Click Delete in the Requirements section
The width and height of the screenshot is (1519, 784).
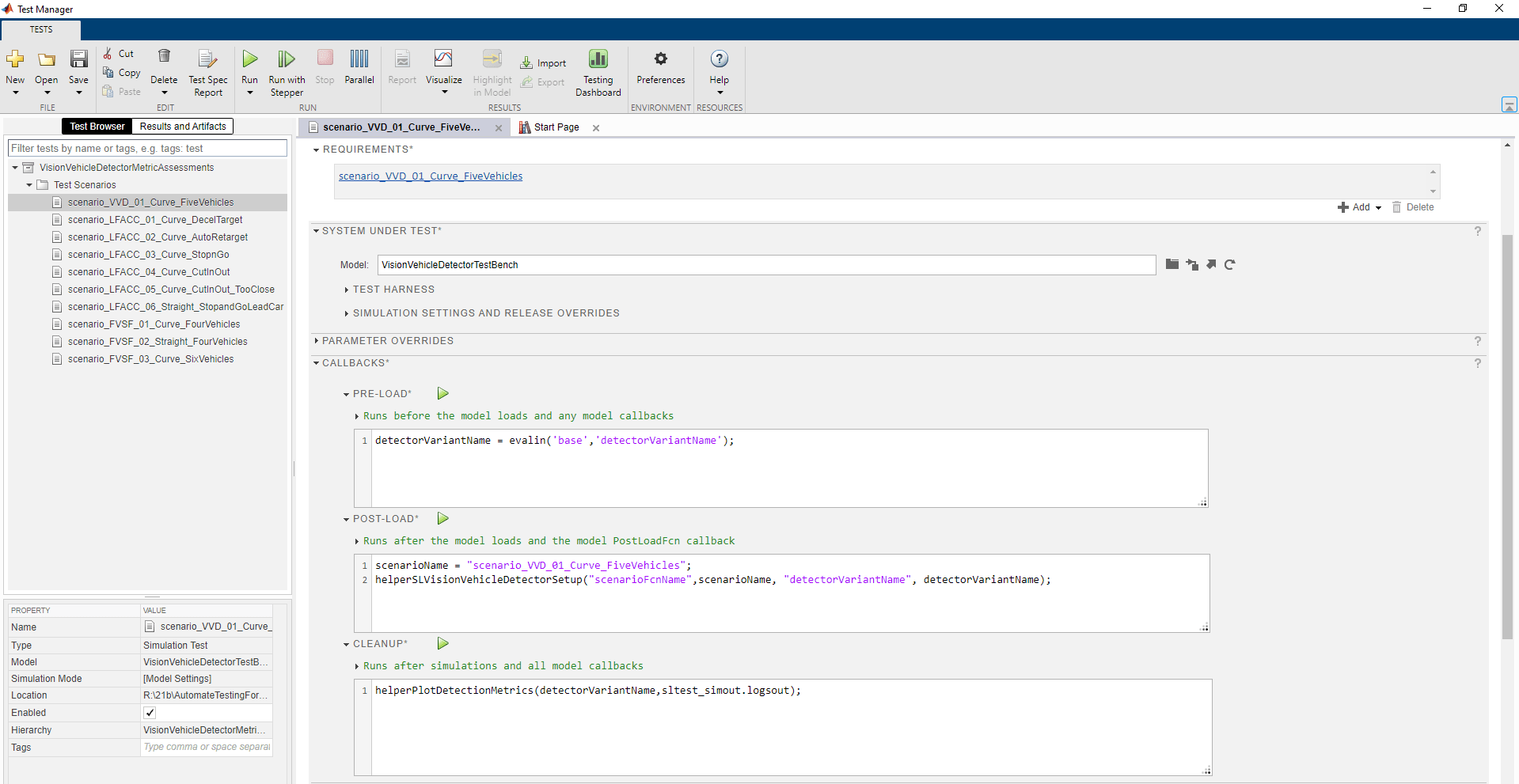pos(1414,207)
